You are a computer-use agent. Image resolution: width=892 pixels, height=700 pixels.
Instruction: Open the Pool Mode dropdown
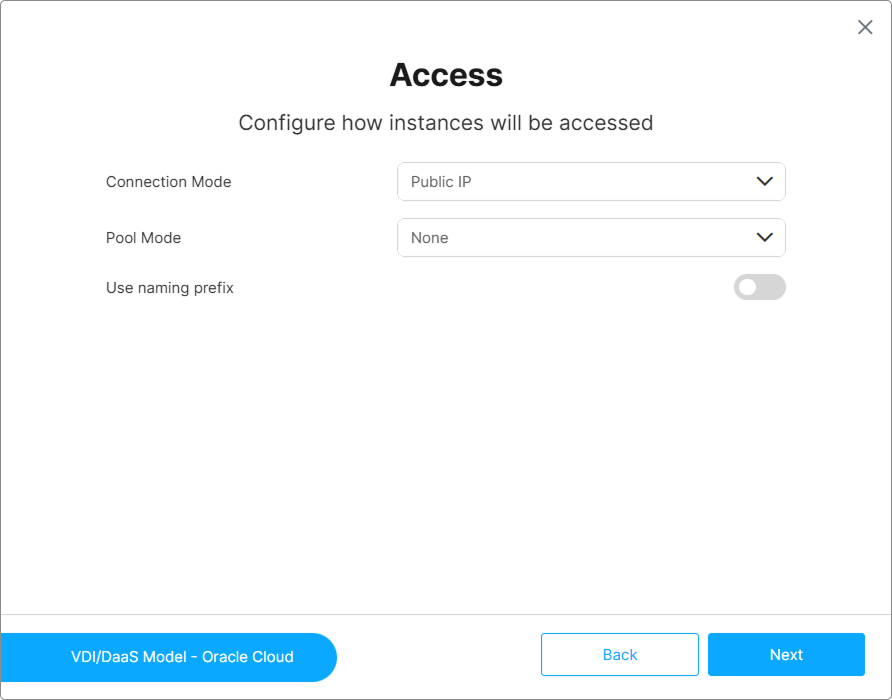pos(591,237)
